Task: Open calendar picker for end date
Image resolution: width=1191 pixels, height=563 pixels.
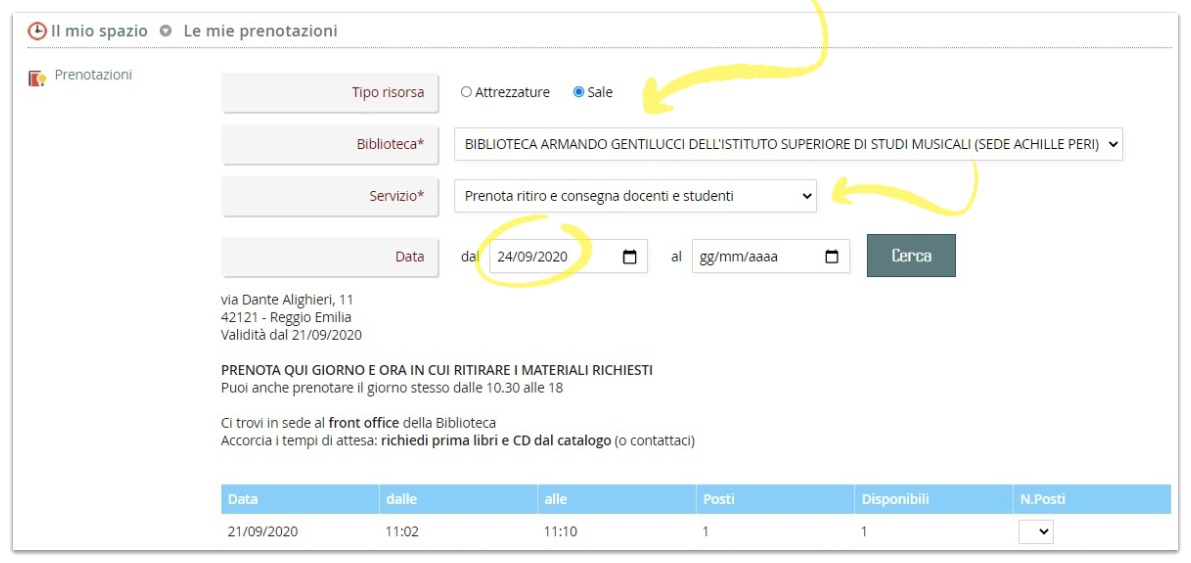Action: coord(831,257)
